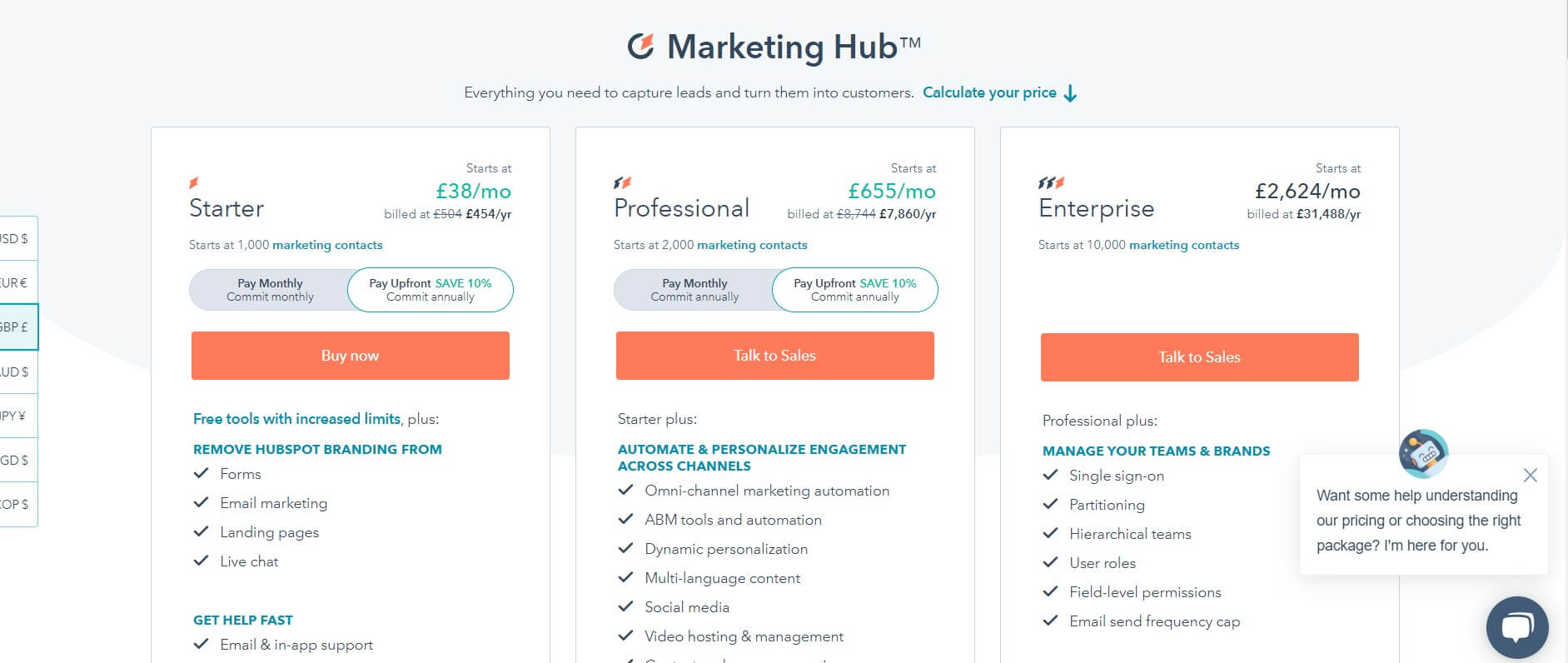Click the Professional plan double-bolt icon

coord(622,182)
